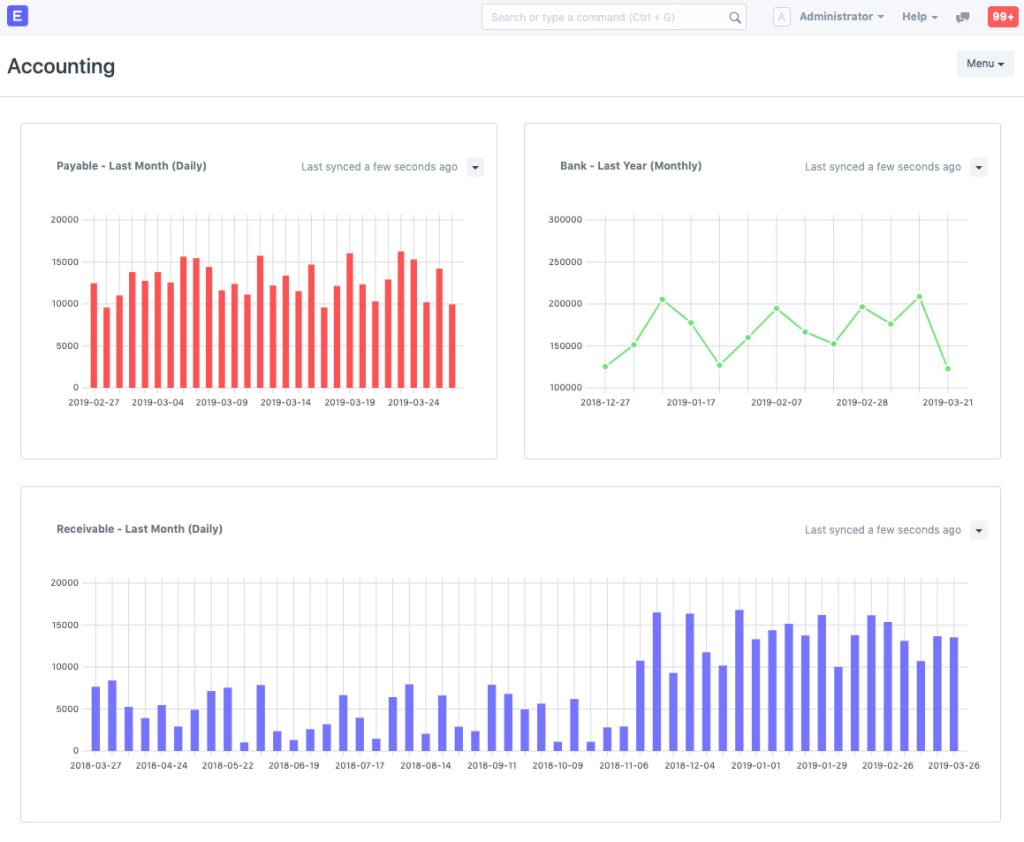Image resolution: width=1024 pixels, height=842 pixels.
Task: Click the last purple bar in Receivable chart
Action: [954, 694]
